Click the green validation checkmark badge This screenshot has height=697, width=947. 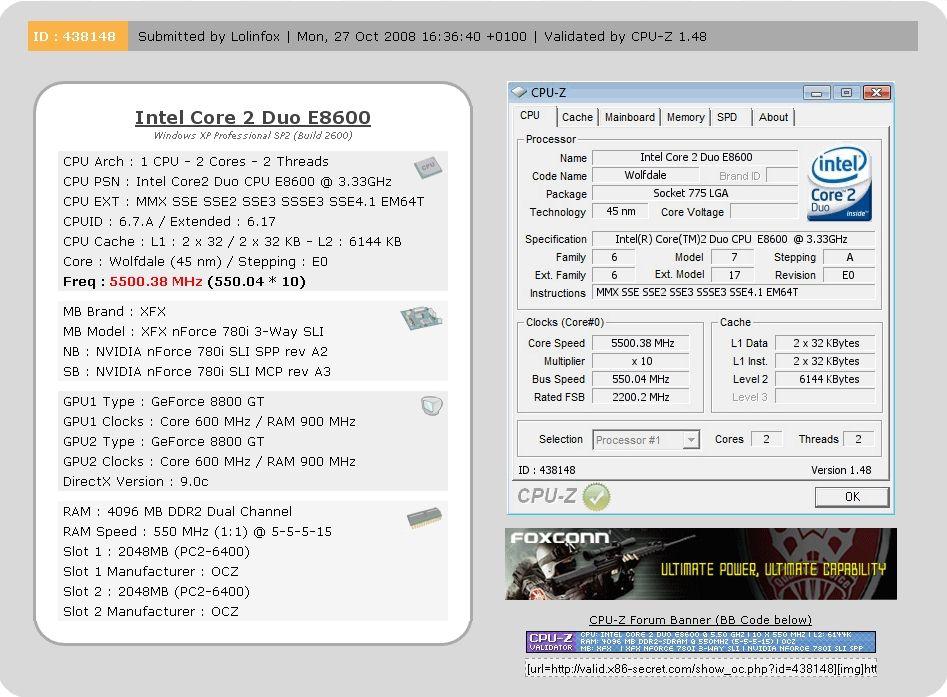pos(596,497)
